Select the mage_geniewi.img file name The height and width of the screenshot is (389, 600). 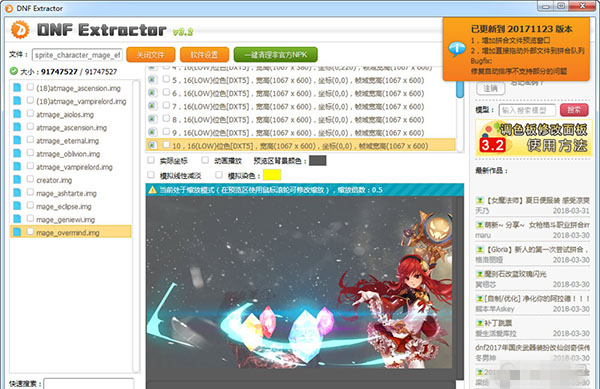coord(65,220)
